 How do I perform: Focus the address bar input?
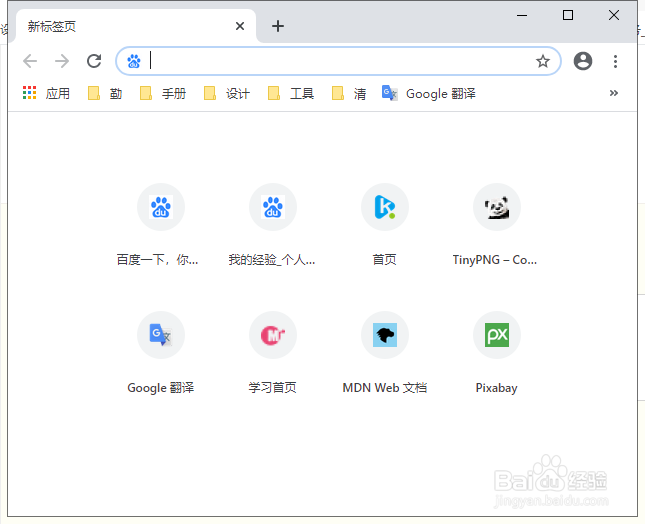tap(339, 61)
